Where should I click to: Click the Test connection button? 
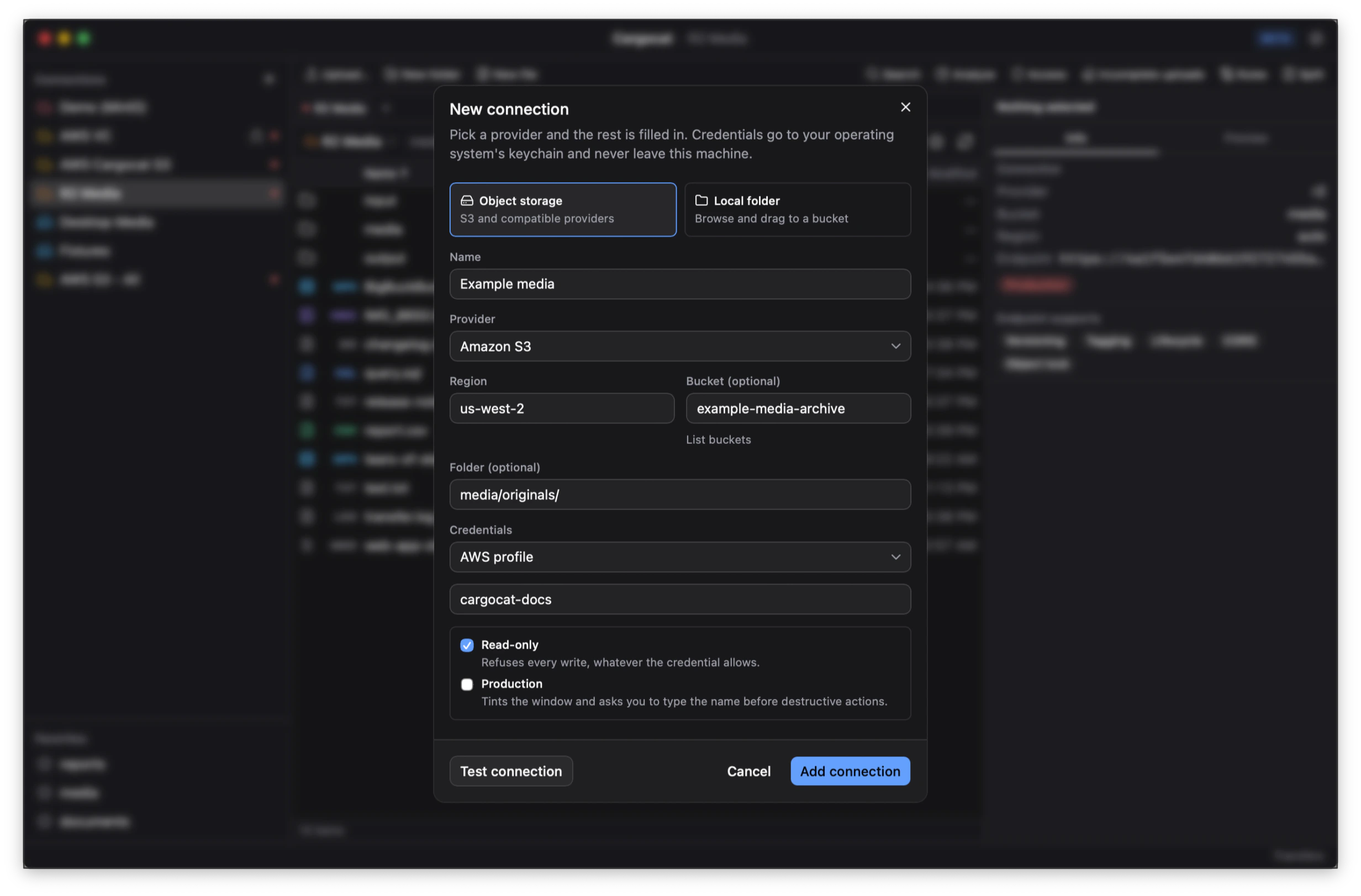click(511, 771)
